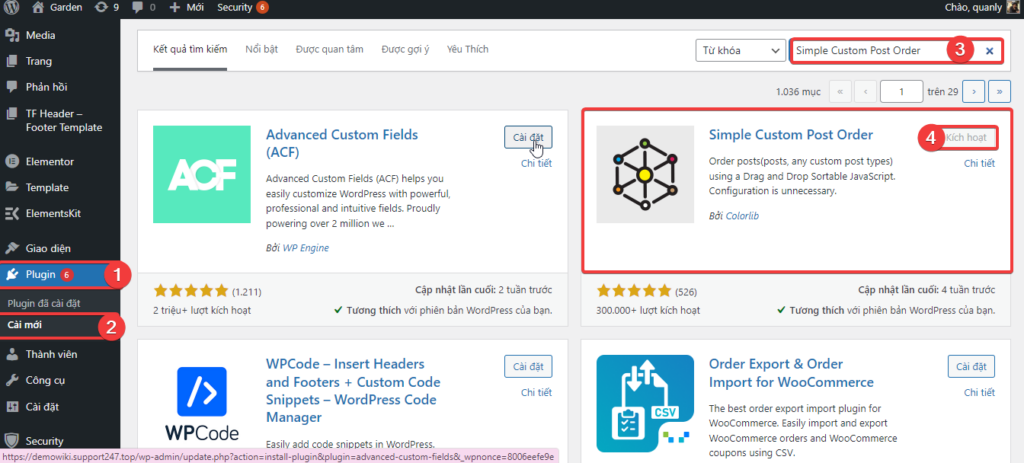Go to next results page
The image size is (1024, 463).
tap(974, 92)
